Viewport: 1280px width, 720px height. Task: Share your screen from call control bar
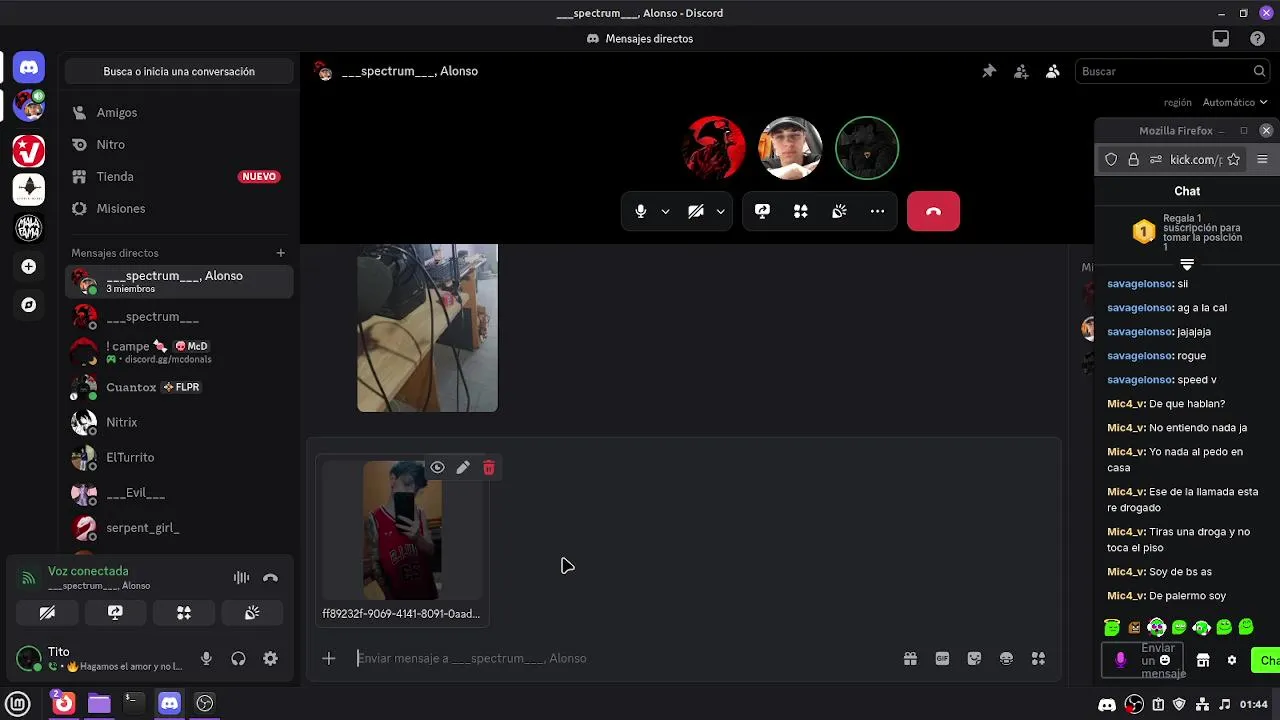coord(762,211)
